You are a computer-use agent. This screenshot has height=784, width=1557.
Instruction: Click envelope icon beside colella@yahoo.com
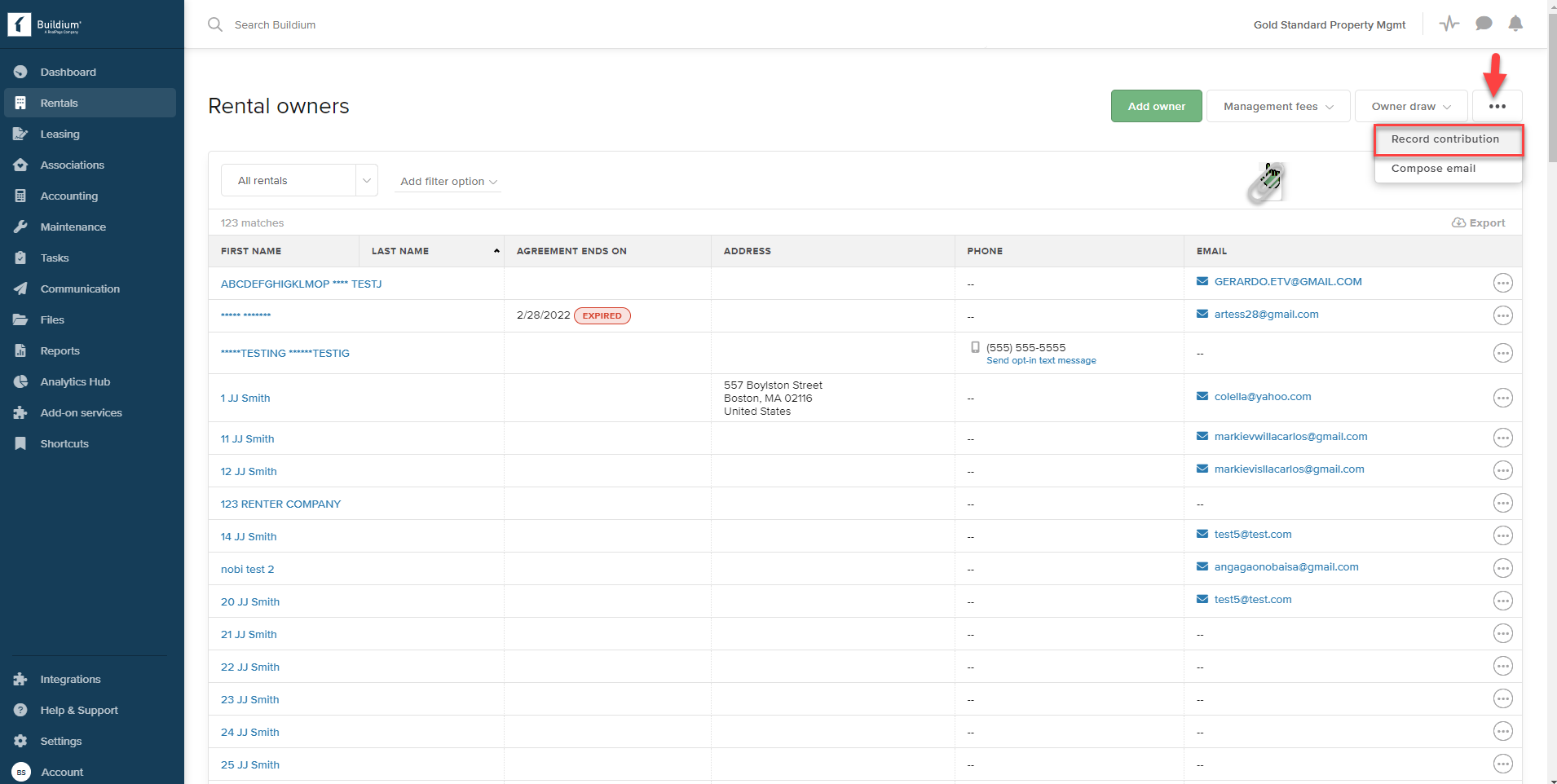click(x=1202, y=396)
